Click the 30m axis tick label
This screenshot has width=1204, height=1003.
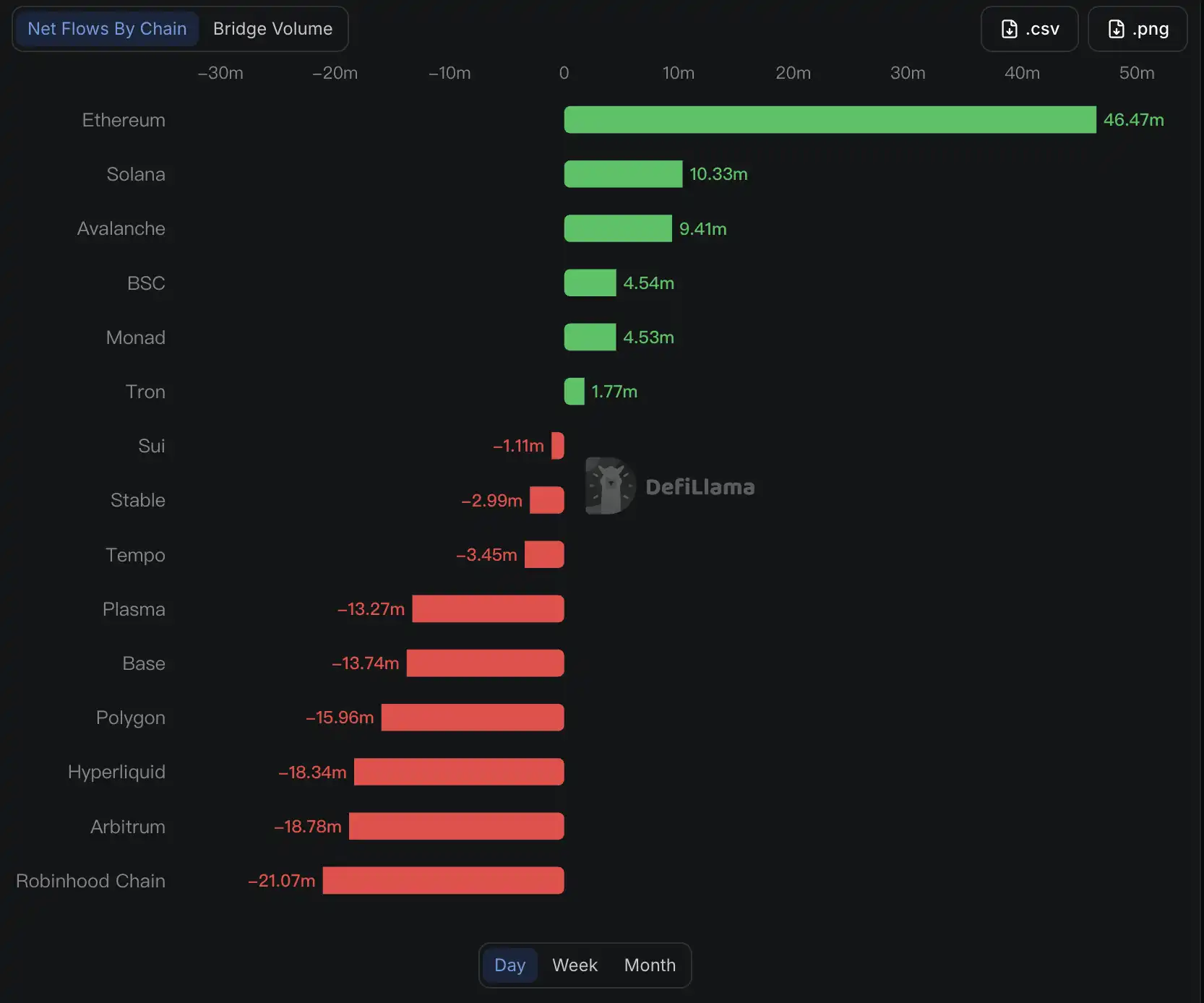tap(908, 73)
